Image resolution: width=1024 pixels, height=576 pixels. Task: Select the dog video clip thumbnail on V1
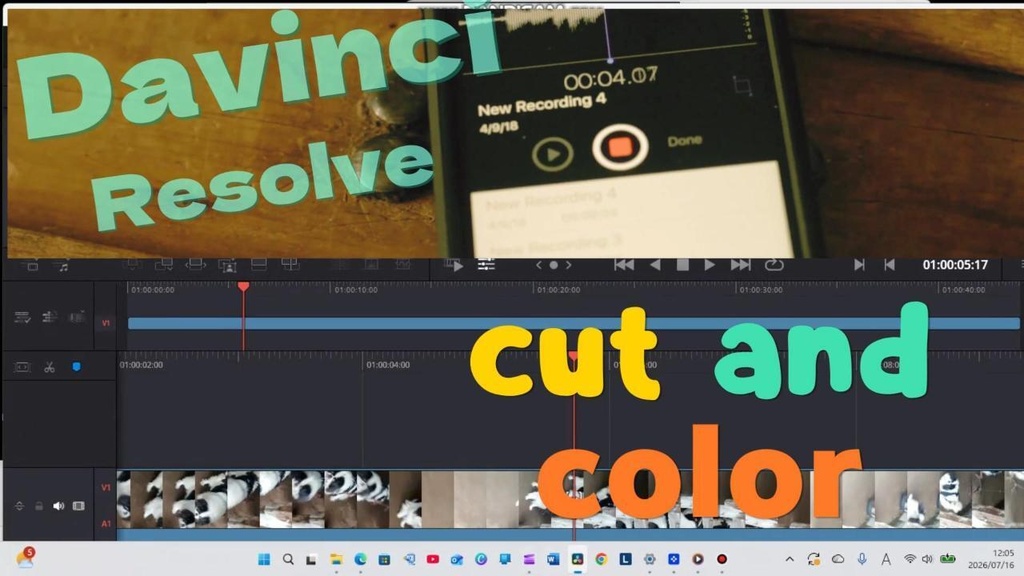(x=570, y=500)
